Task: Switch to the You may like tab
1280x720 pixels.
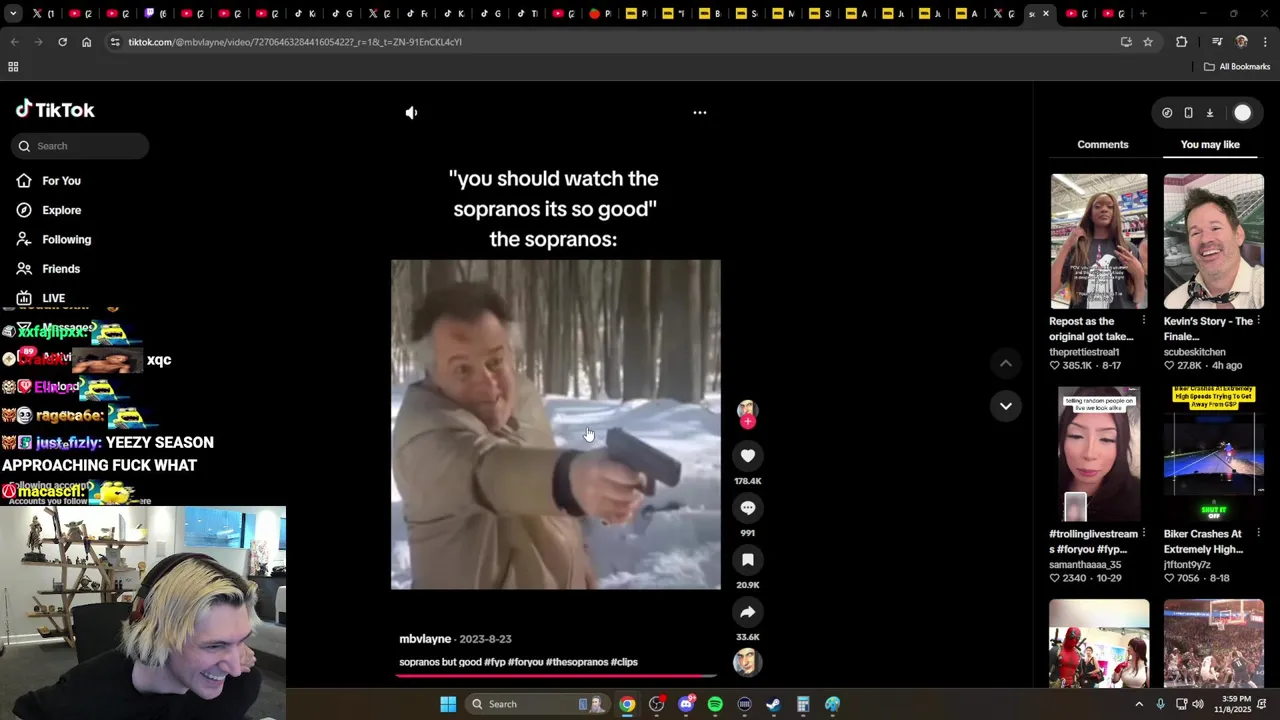Action: [x=1210, y=145]
